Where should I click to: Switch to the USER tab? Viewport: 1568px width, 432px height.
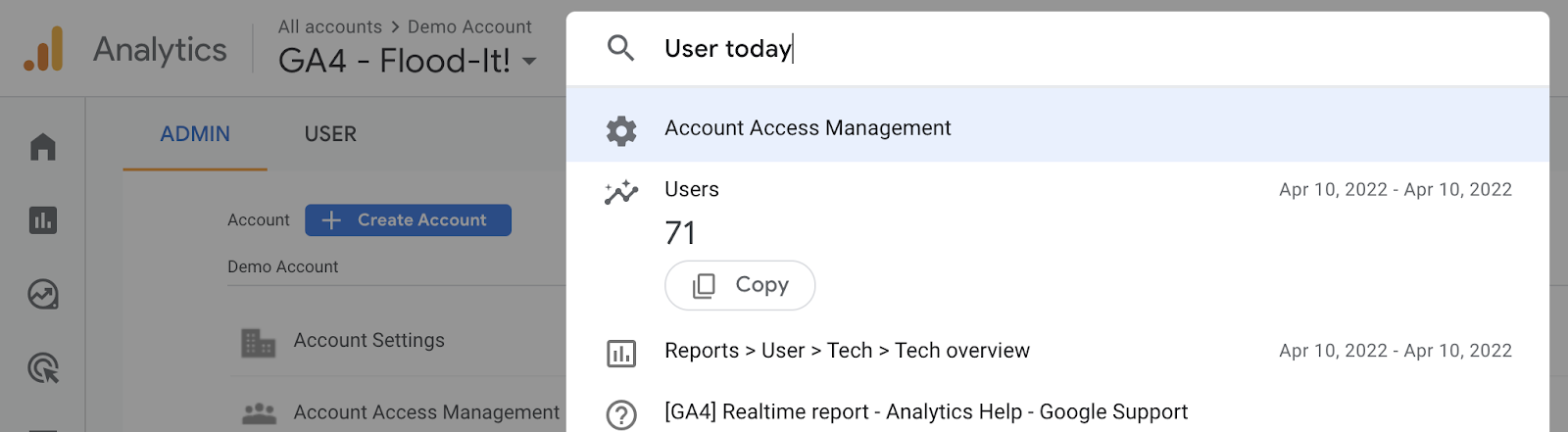click(330, 134)
